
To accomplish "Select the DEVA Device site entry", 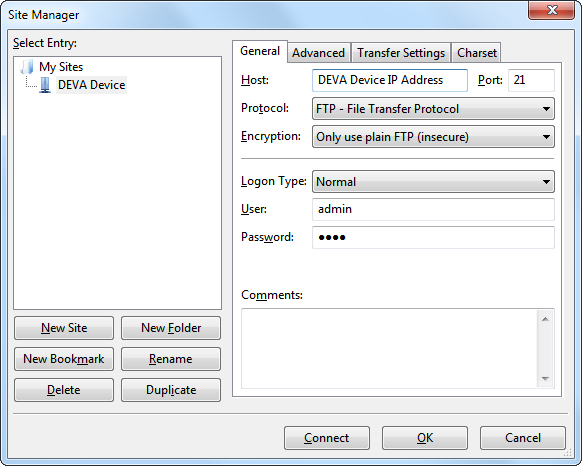I will click(x=91, y=85).
